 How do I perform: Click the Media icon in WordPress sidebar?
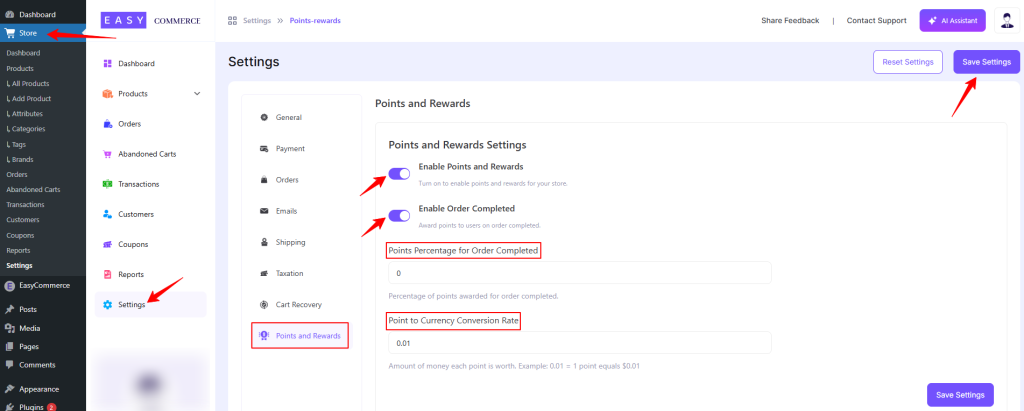pyautogui.click(x=10, y=328)
